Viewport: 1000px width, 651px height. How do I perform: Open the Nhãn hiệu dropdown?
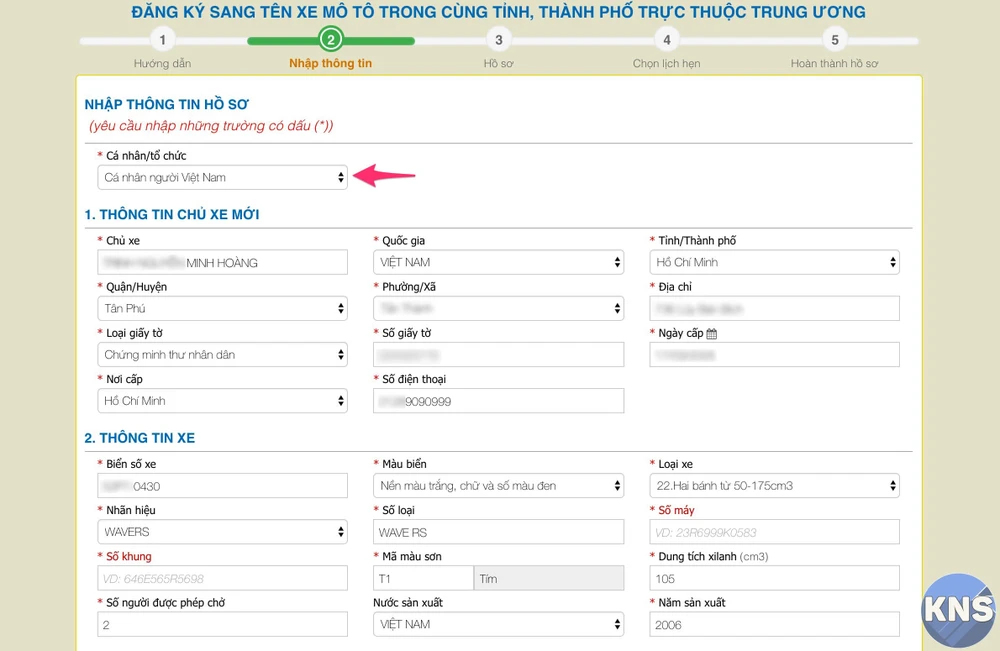[222, 532]
